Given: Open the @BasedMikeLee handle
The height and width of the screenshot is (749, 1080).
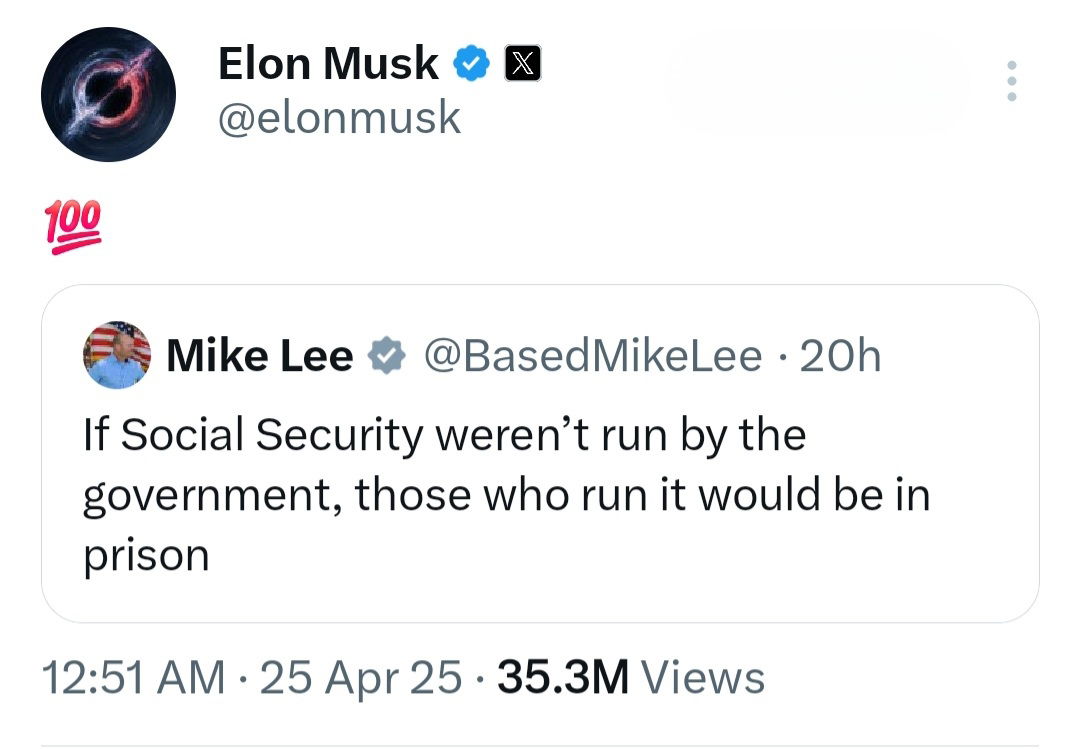Looking at the screenshot, I should point(592,356).
